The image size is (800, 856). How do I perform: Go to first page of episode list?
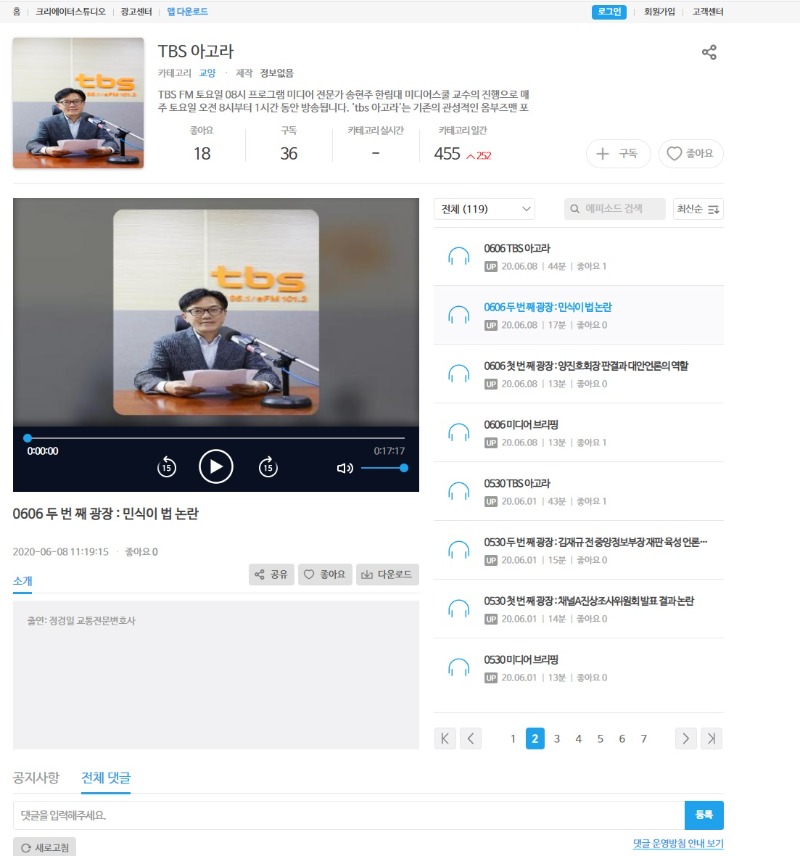click(x=445, y=739)
